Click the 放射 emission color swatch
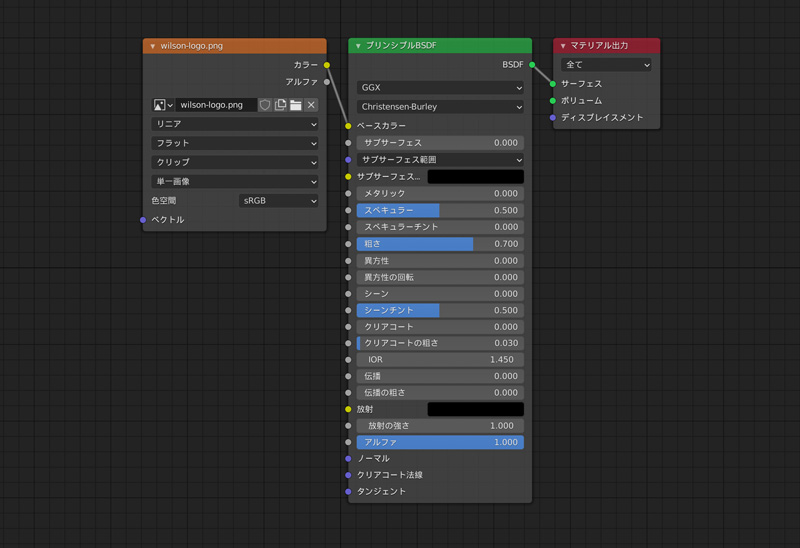The image size is (800, 548). (x=475, y=409)
